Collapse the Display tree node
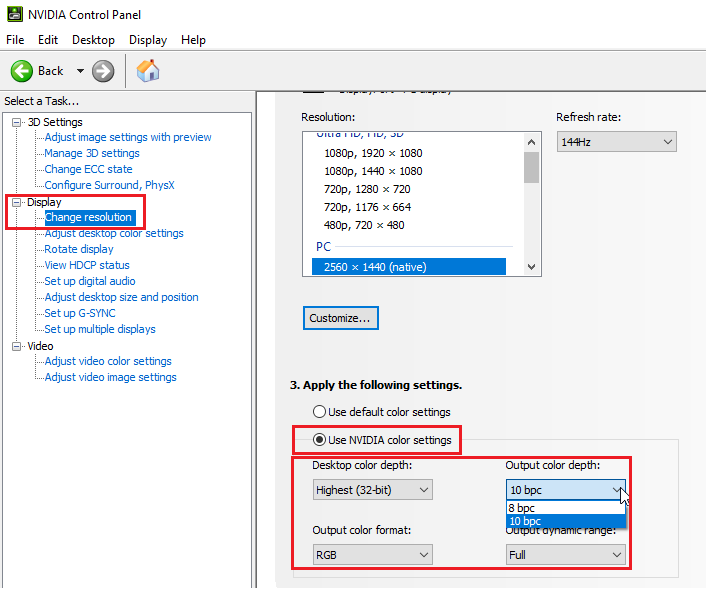Image resolution: width=722 pixels, height=599 pixels. [x=16, y=202]
